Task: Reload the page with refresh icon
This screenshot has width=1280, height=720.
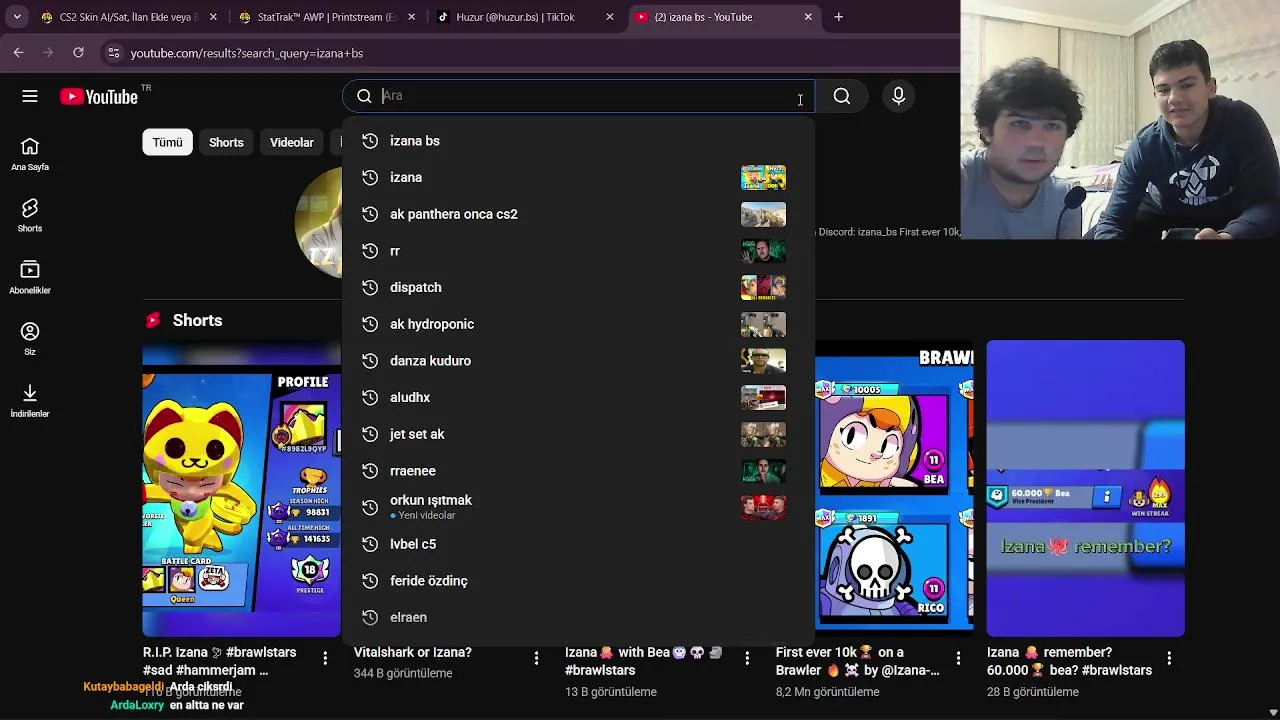Action: (78, 52)
